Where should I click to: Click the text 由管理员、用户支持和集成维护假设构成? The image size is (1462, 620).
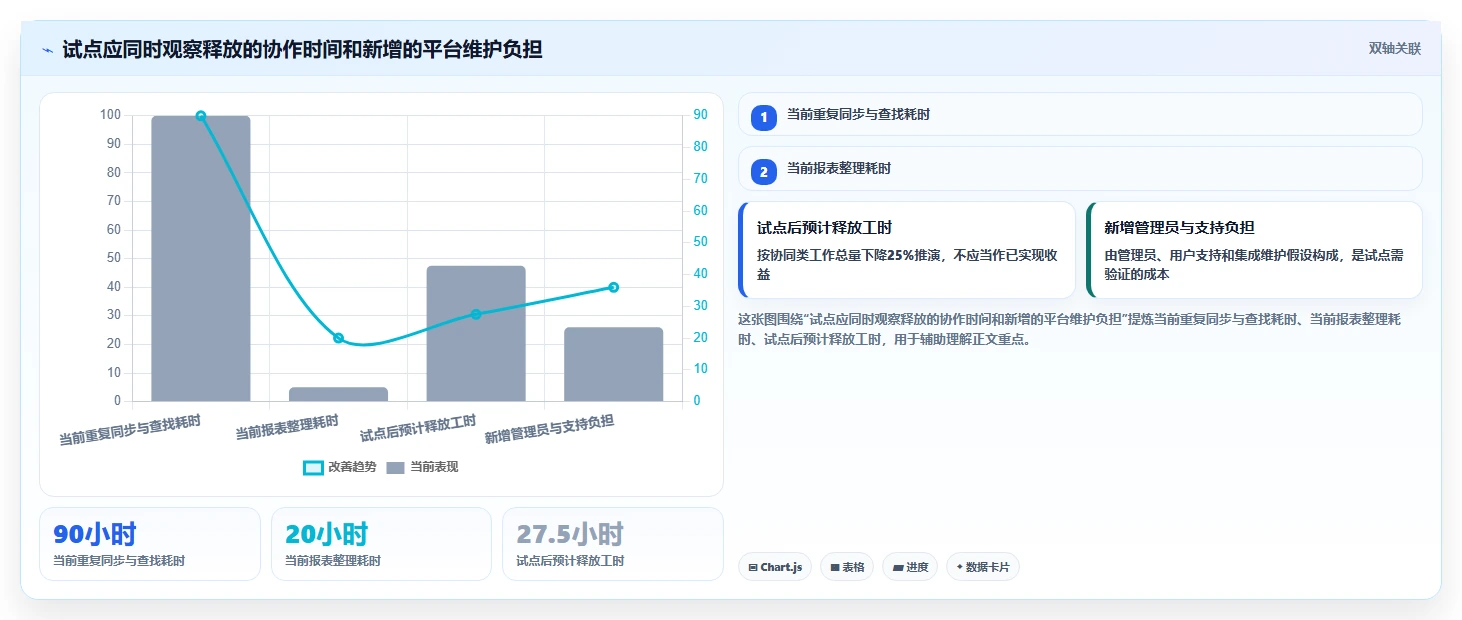click(x=1223, y=255)
